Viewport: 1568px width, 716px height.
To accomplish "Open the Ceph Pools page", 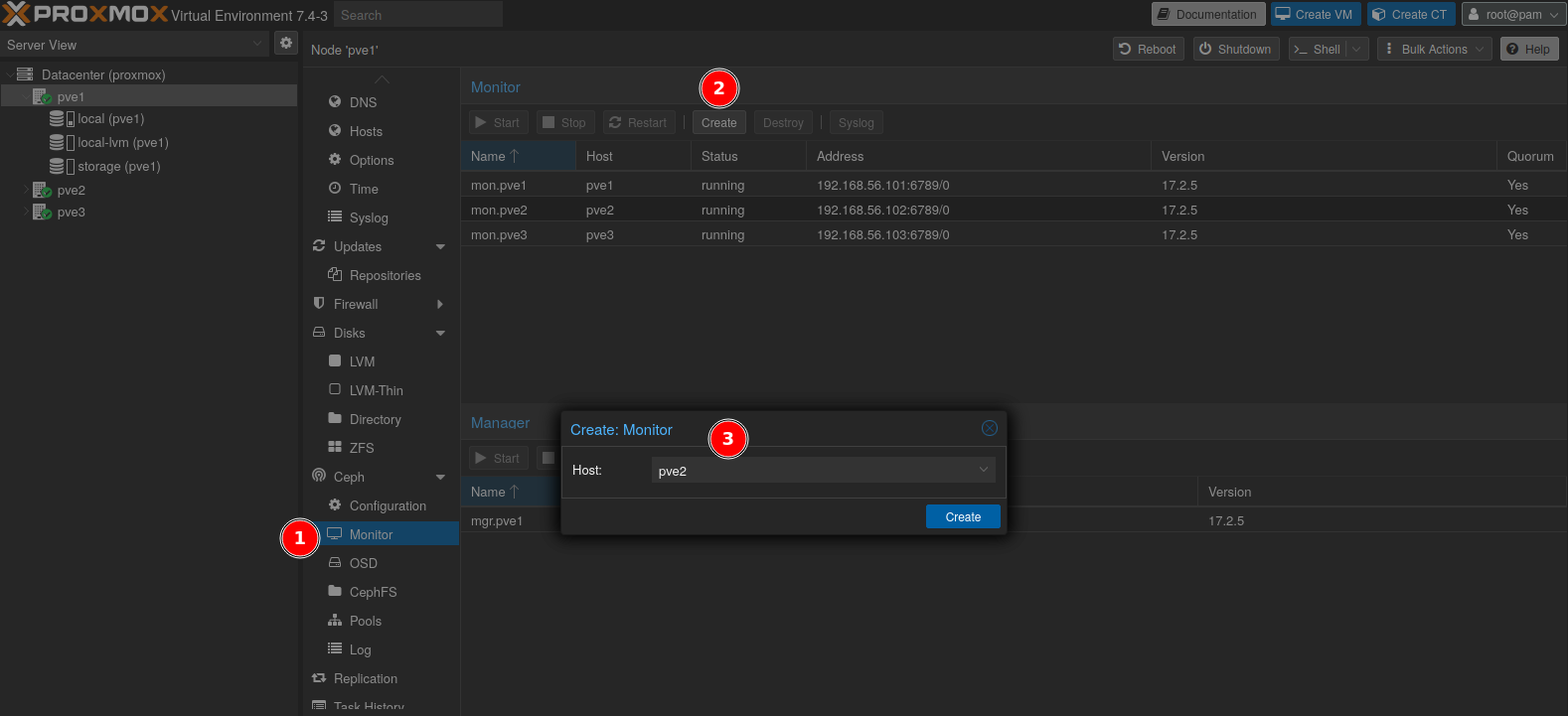I will tap(365, 621).
